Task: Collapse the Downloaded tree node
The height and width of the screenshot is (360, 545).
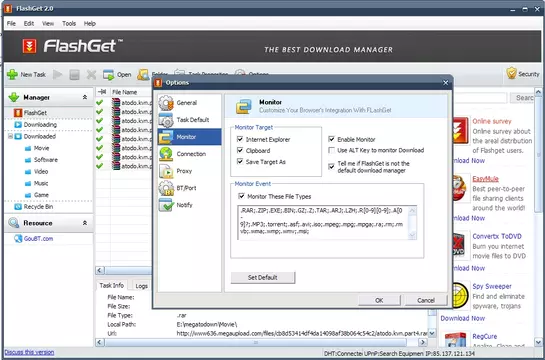Action: (10, 136)
